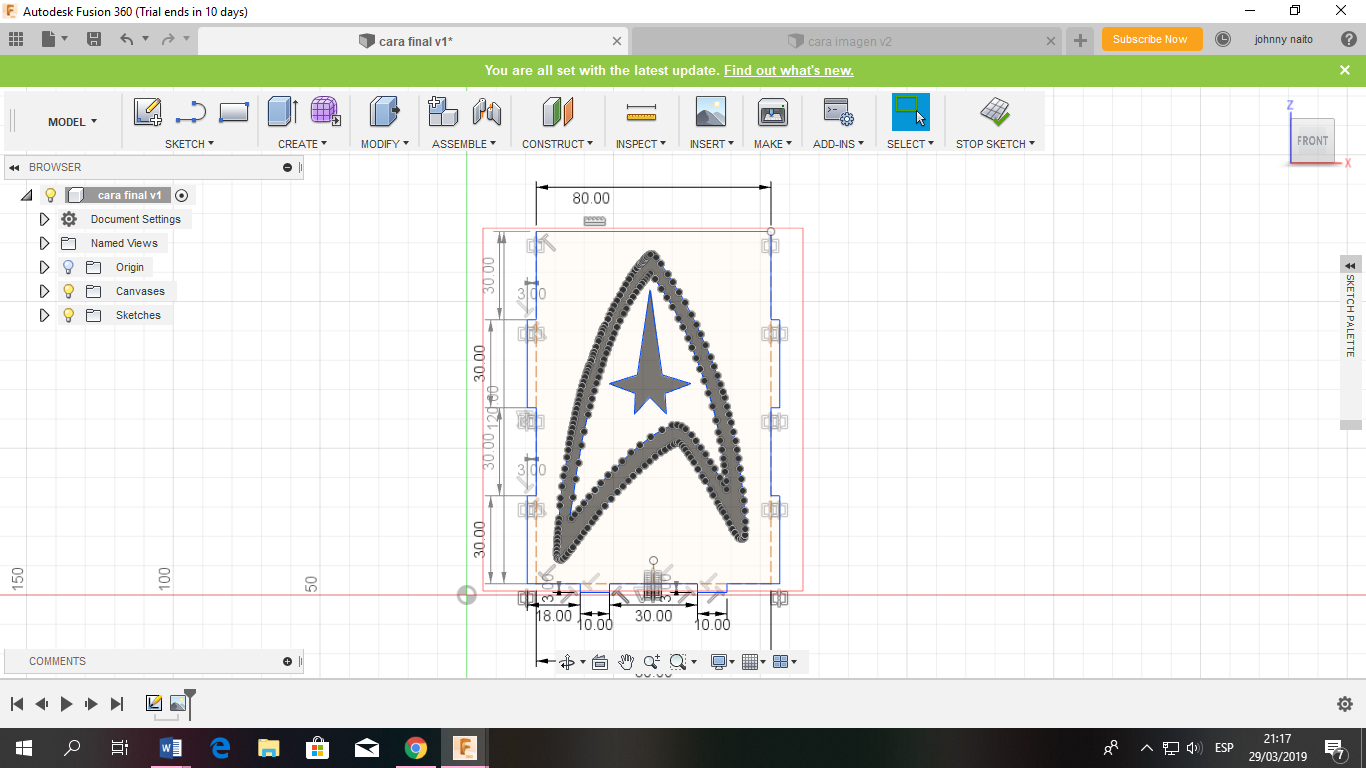1366x768 pixels.
Task: Expand the Named Views node
Action: pyautogui.click(x=44, y=243)
